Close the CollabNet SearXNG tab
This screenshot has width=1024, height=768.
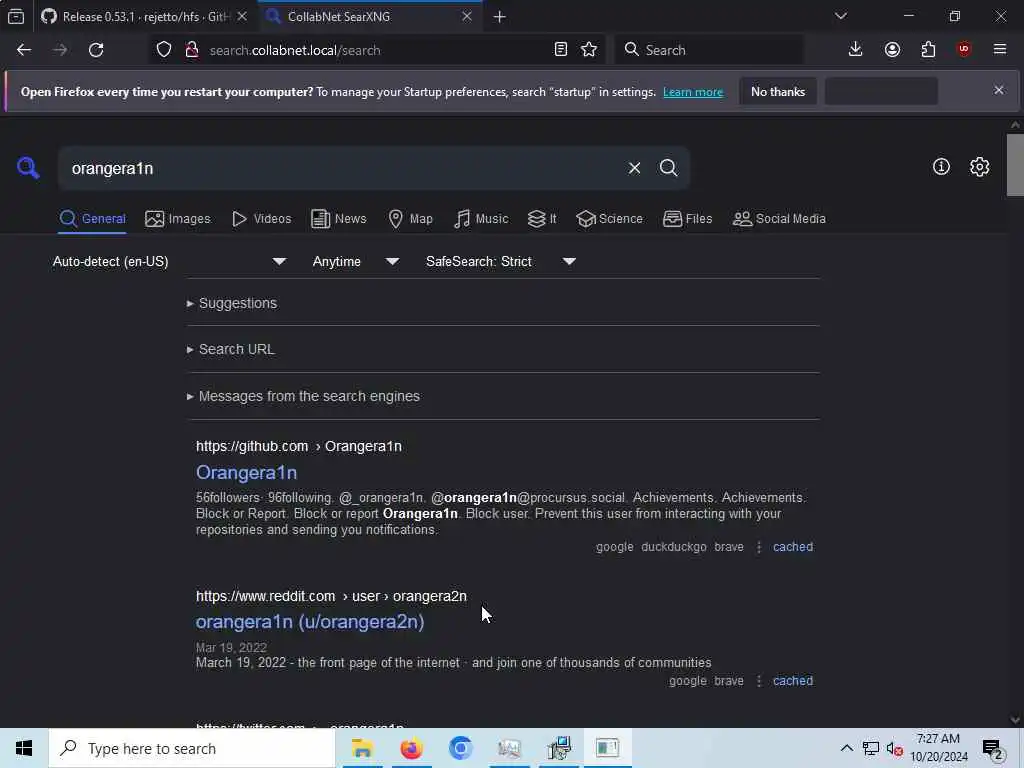pos(466,16)
